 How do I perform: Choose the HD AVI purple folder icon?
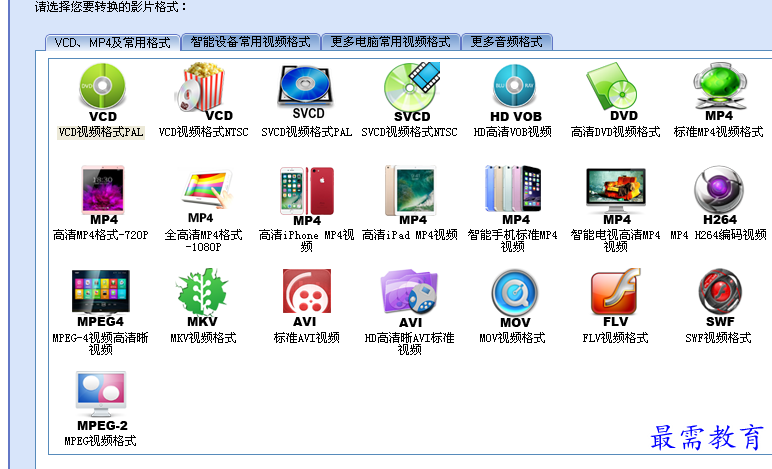click(x=409, y=299)
